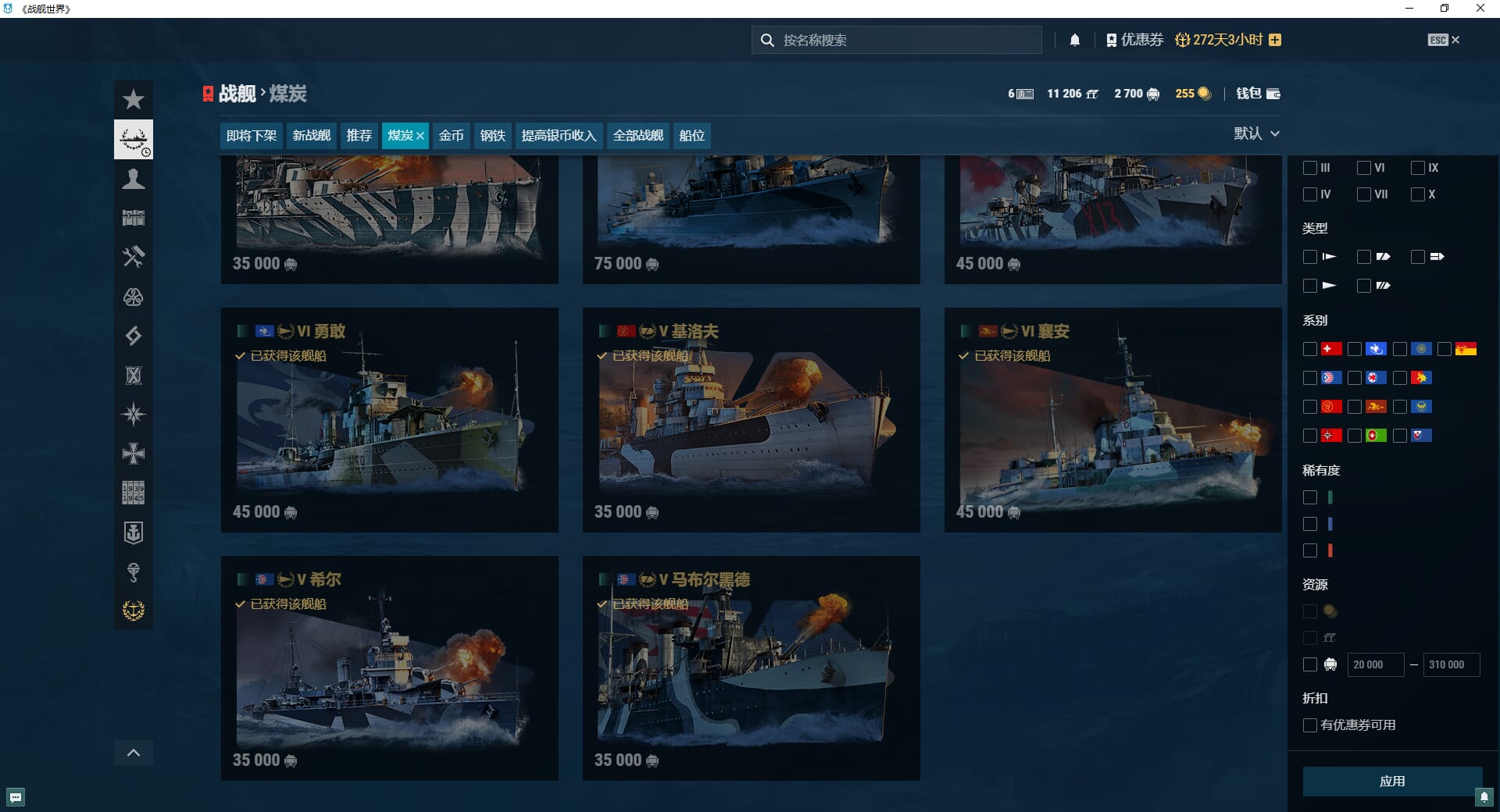Screen dimensions: 1500x812
Task: Enable the 有优惠券可用 checkbox
Action: tap(1310, 725)
